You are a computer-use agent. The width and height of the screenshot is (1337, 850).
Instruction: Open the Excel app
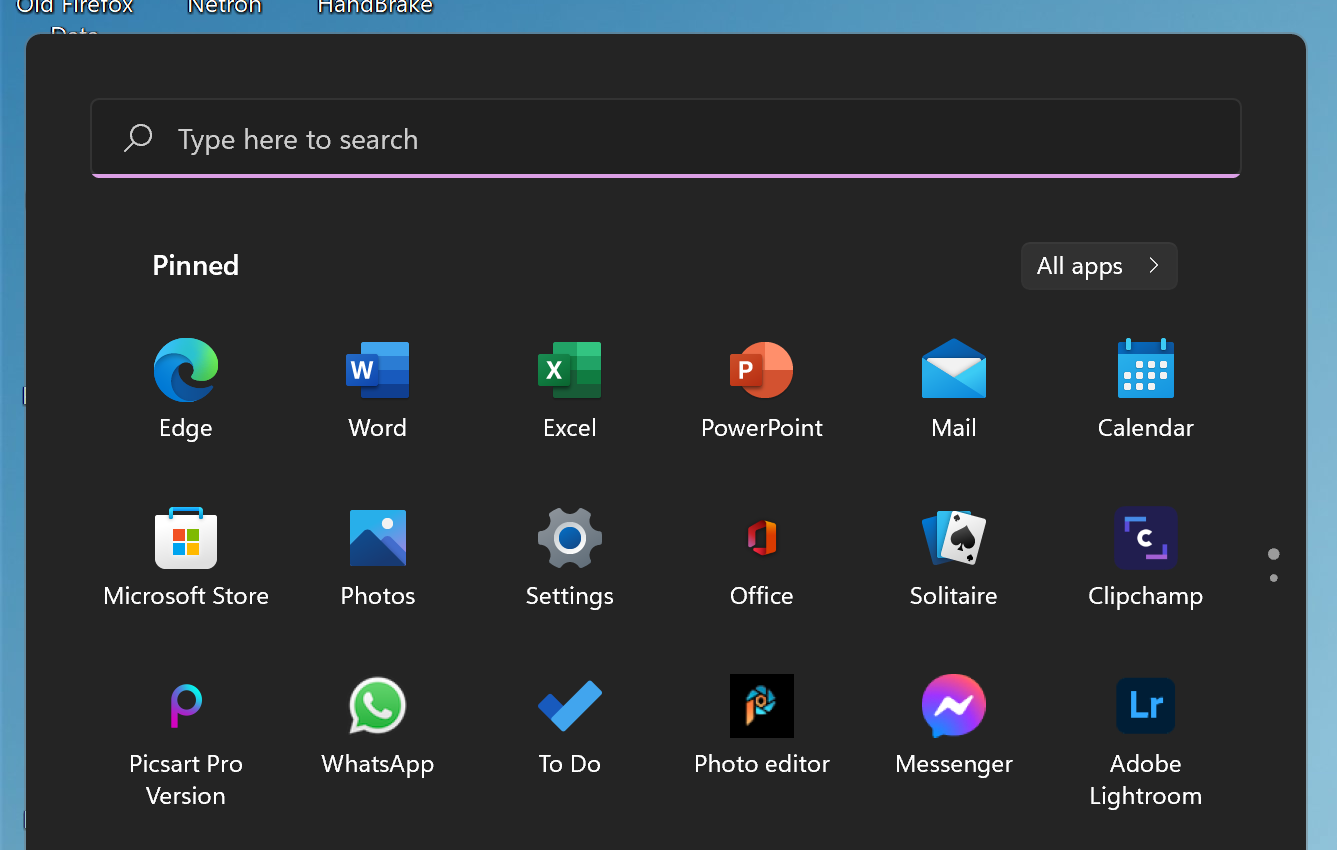click(570, 389)
